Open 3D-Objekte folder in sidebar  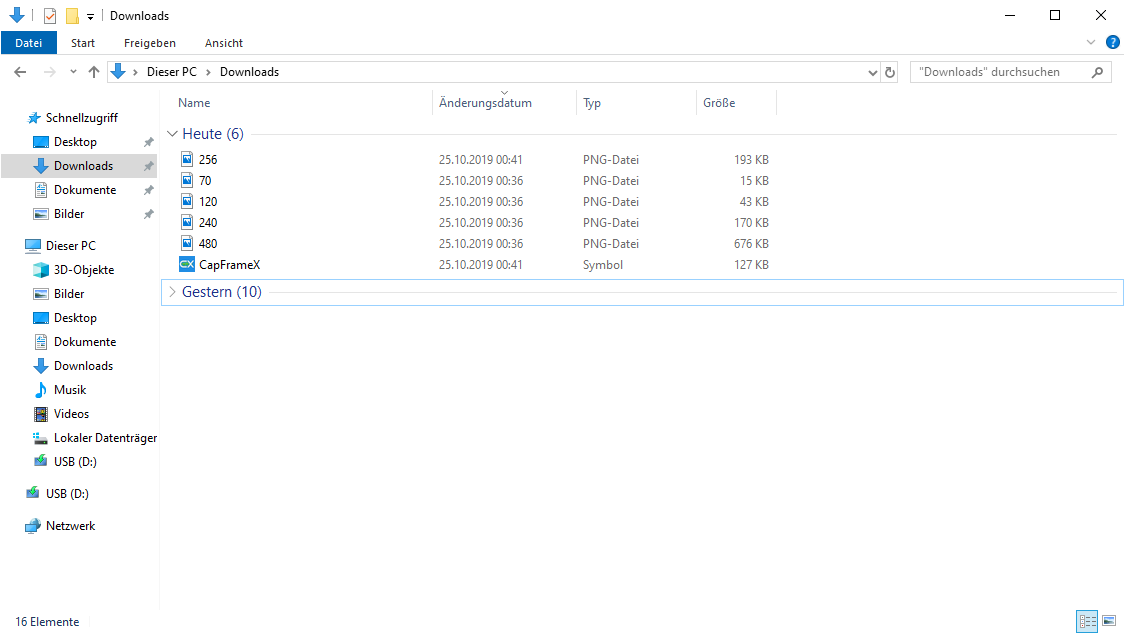point(83,270)
